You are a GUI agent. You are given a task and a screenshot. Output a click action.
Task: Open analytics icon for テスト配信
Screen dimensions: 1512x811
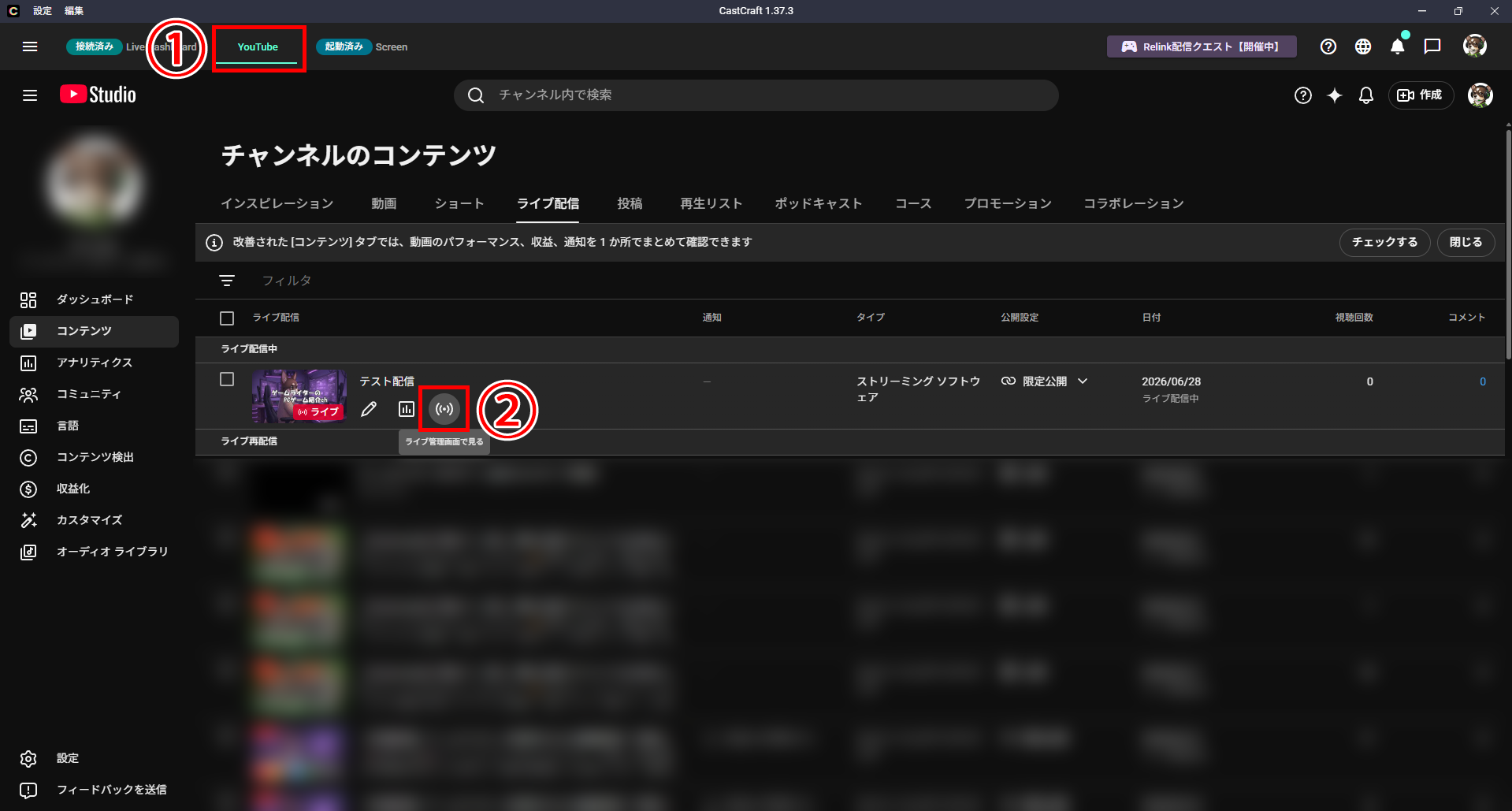click(407, 409)
